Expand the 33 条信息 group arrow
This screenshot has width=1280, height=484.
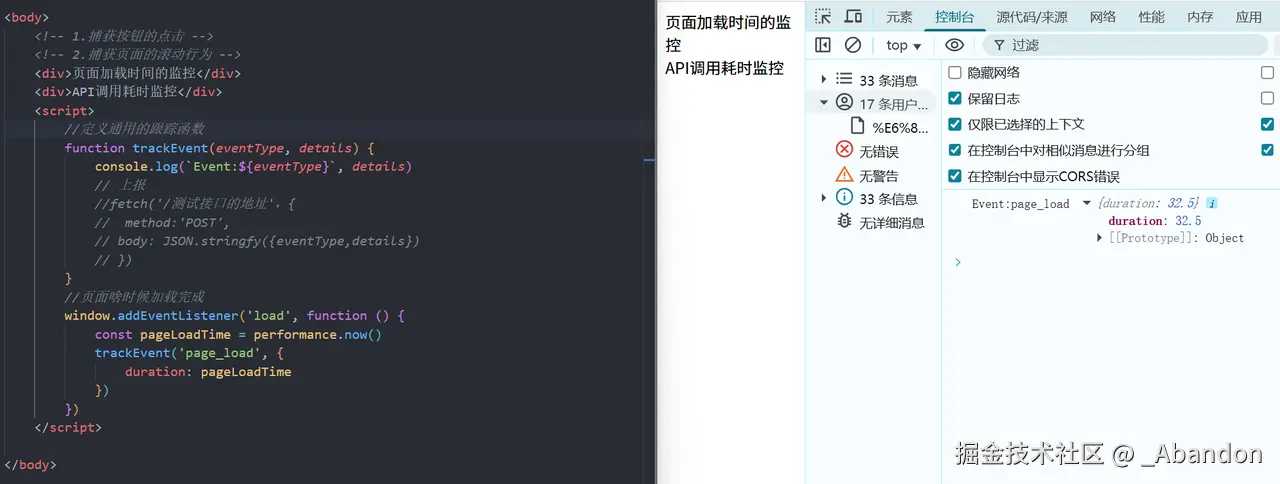(x=823, y=198)
